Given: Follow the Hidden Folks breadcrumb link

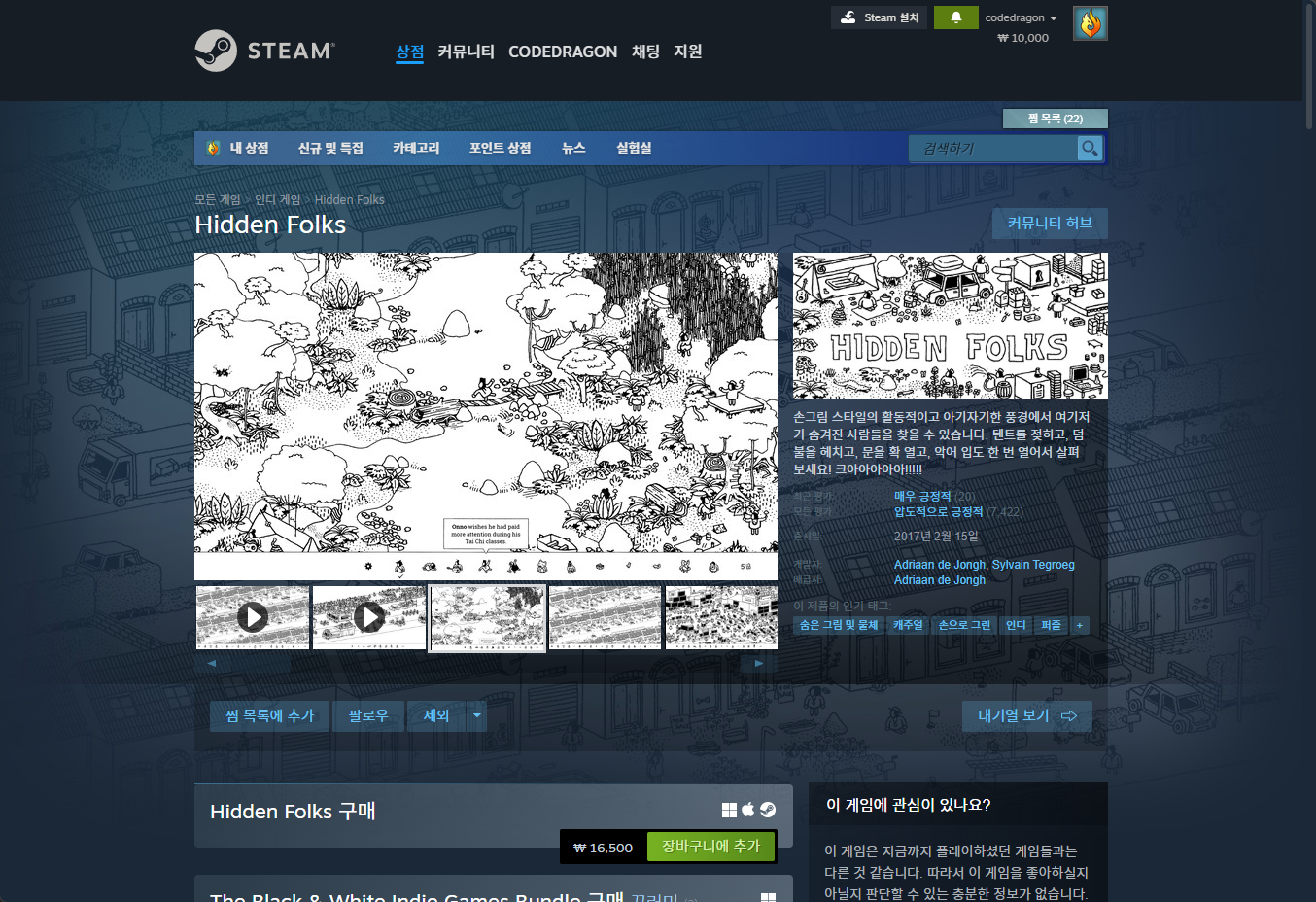Looking at the screenshot, I should (349, 199).
